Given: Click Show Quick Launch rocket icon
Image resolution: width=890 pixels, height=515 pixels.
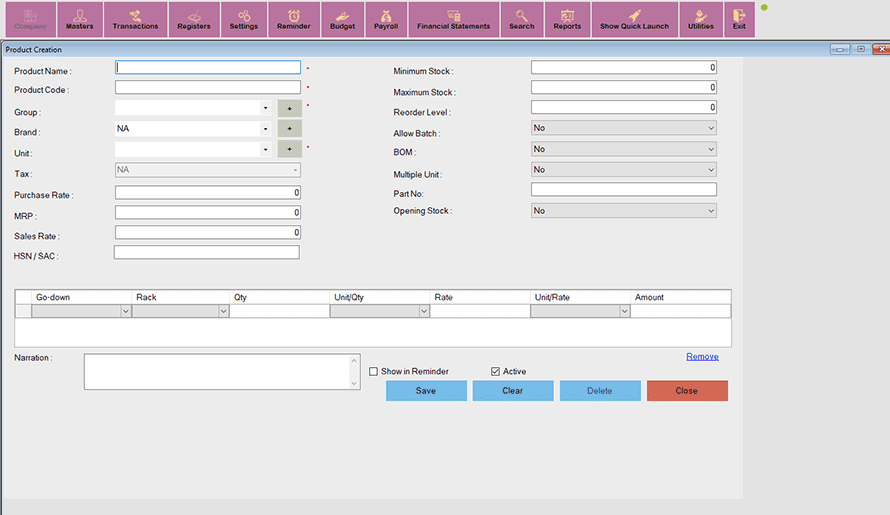Looking at the screenshot, I should (x=635, y=19).
